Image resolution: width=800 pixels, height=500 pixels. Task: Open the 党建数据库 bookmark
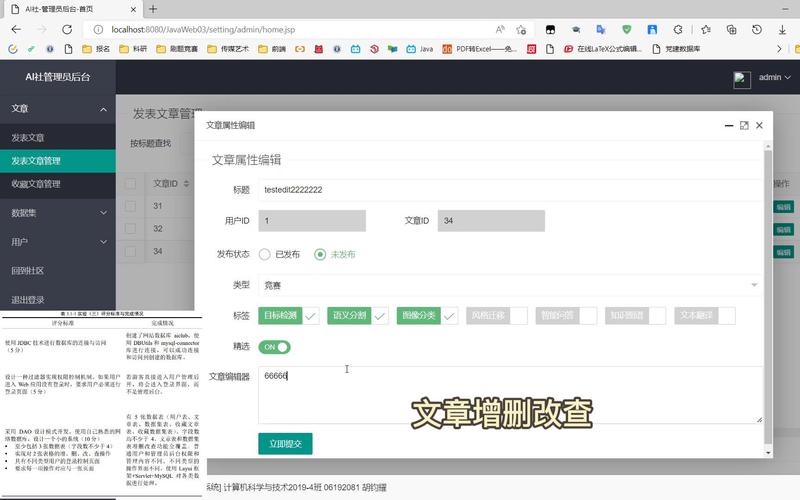[676, 49]
